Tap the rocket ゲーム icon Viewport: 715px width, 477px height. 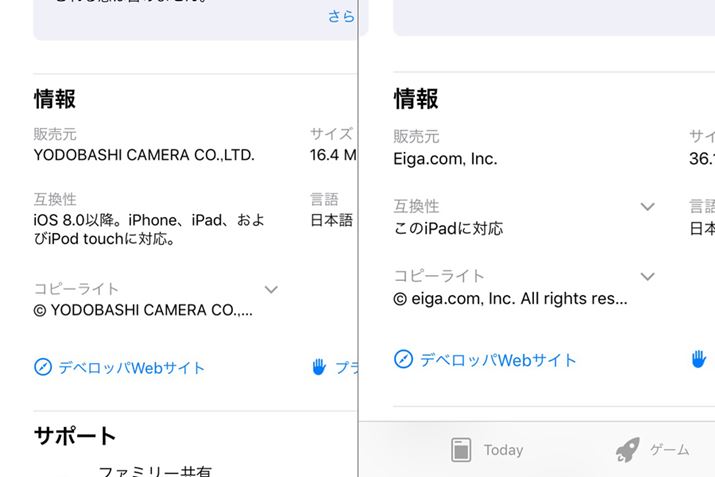coord(627,450)
